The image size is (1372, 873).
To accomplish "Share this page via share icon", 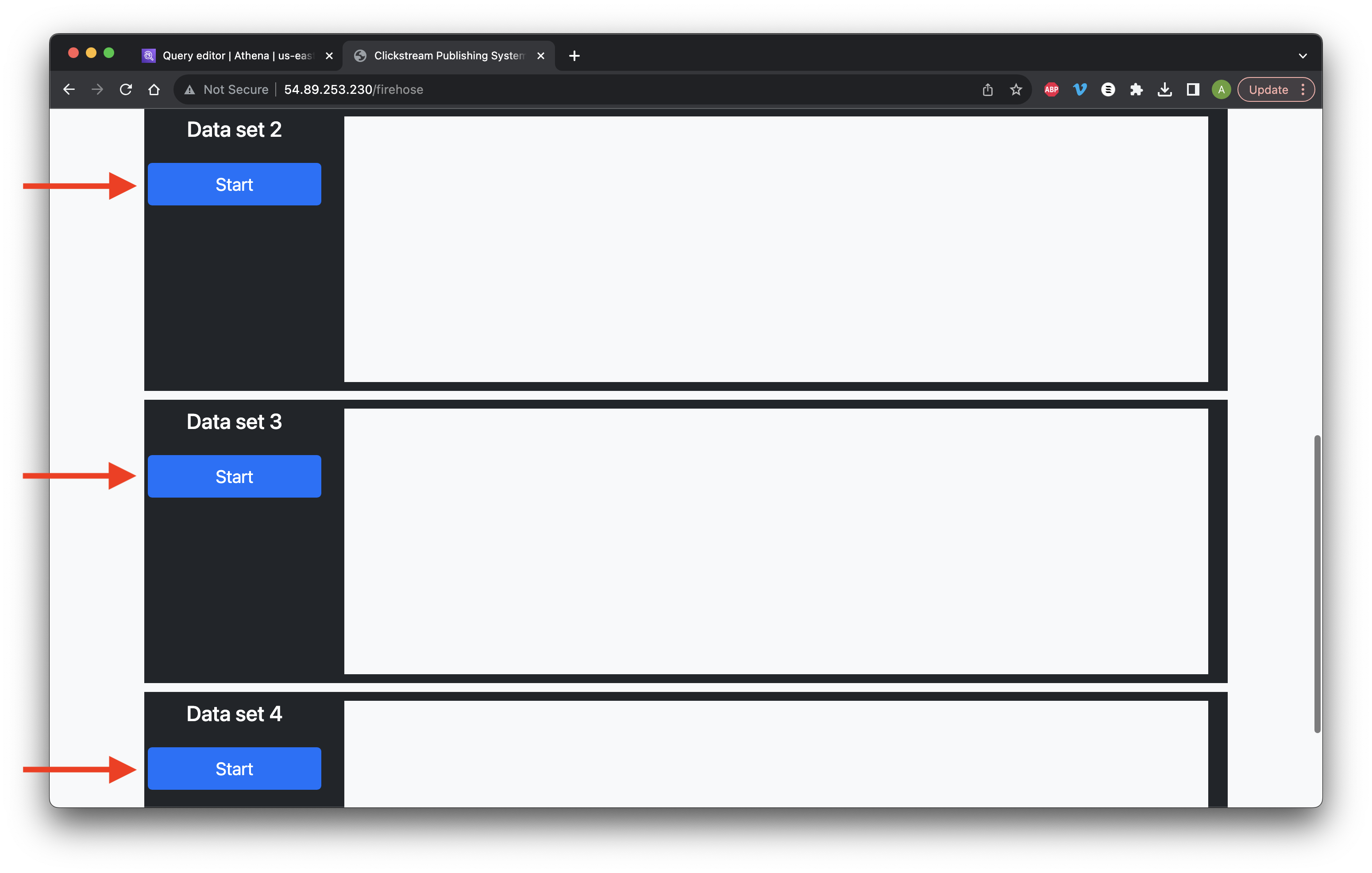I will [x=987, y=89].
